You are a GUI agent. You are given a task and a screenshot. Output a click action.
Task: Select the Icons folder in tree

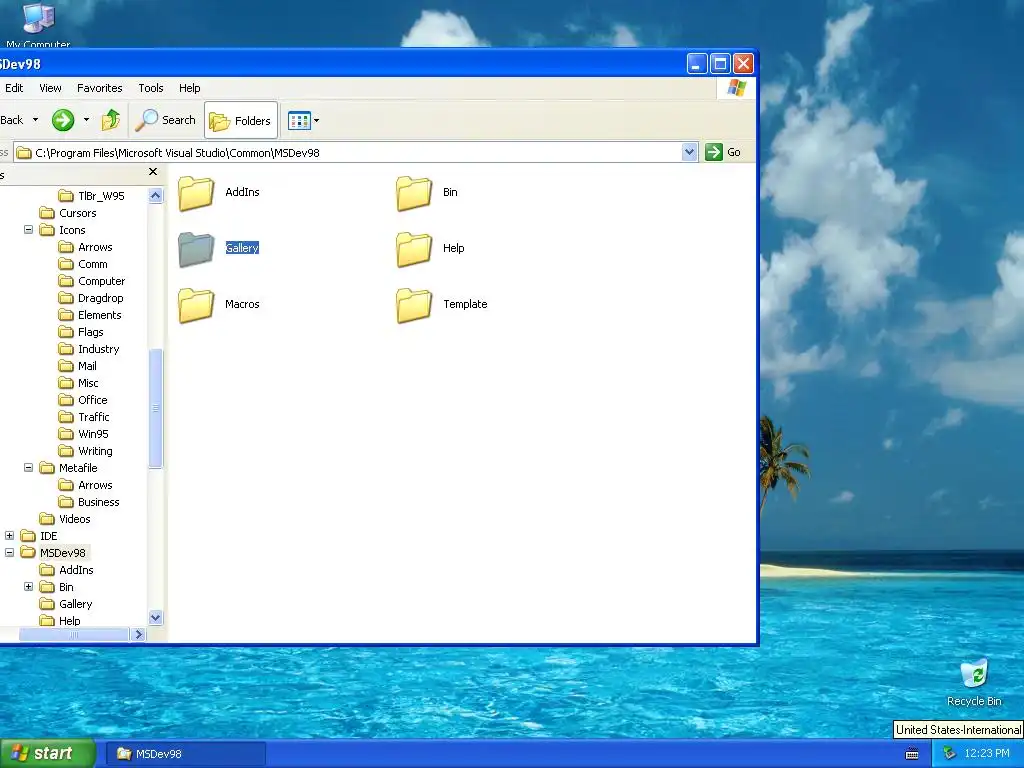click(63, 230)
